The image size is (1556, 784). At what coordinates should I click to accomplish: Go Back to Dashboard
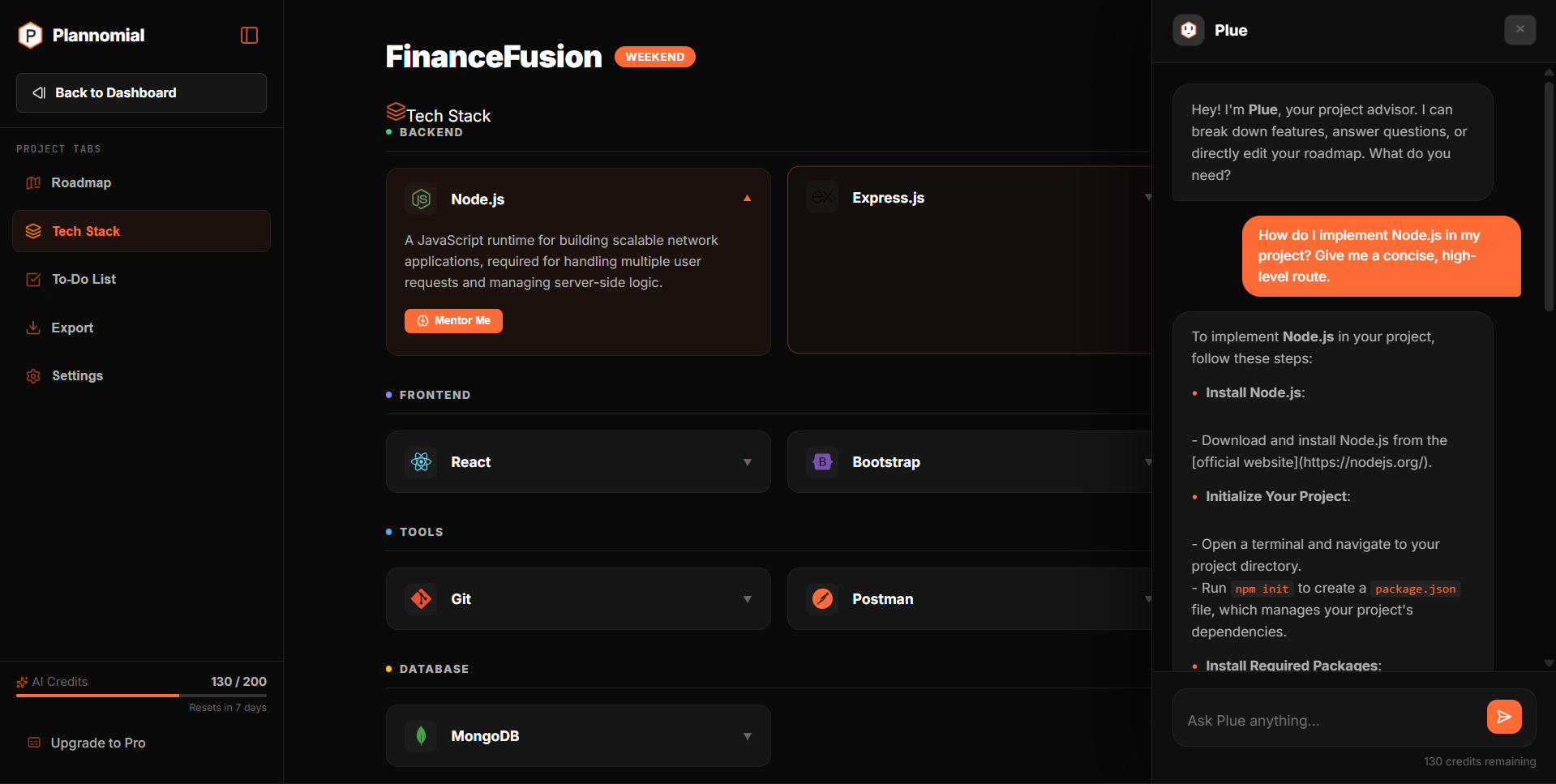tap(141, 93)
